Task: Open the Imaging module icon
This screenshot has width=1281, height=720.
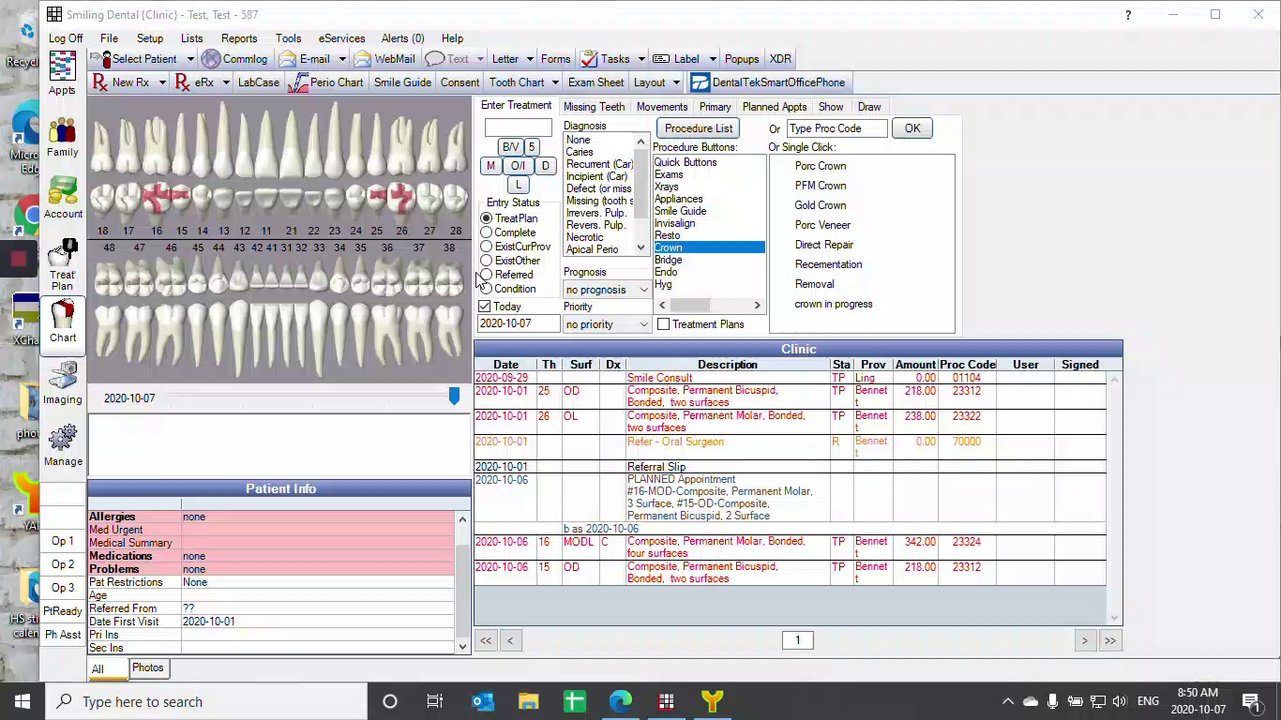Action: tap(62, 381)
